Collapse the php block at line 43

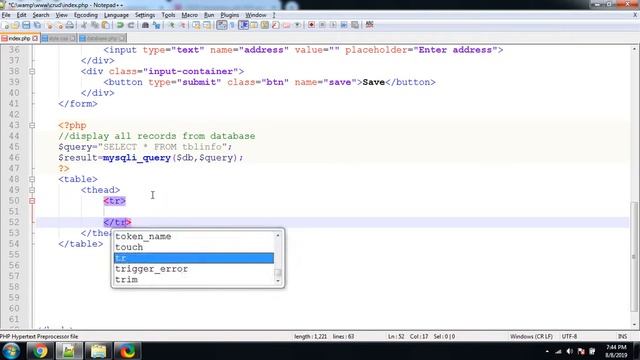click(32, 125)
